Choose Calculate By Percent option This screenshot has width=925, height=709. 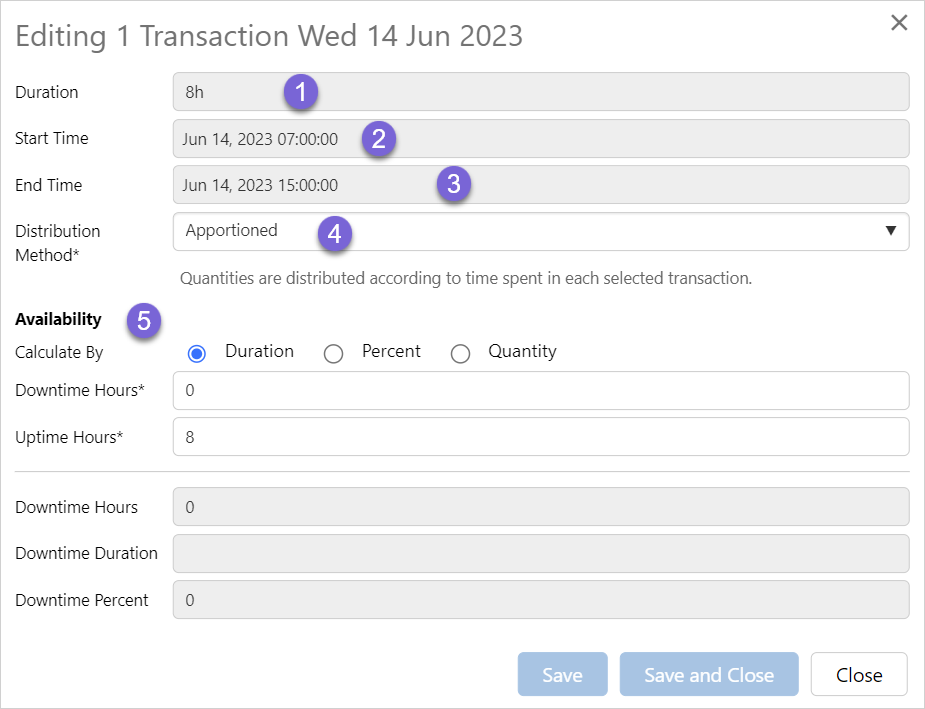[x=334, y=353]
